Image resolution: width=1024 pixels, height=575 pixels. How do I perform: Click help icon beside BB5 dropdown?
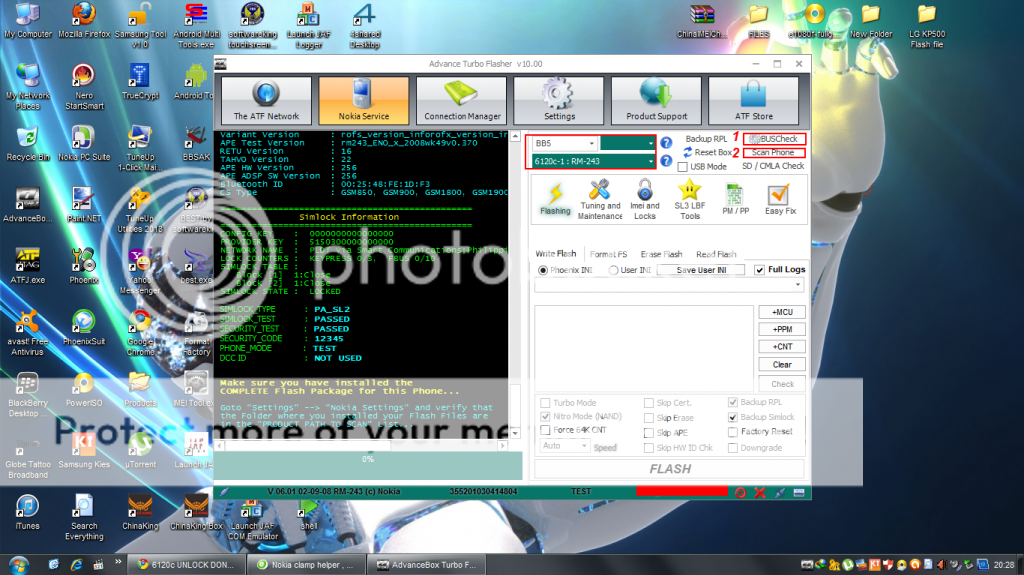click(665, 142)
